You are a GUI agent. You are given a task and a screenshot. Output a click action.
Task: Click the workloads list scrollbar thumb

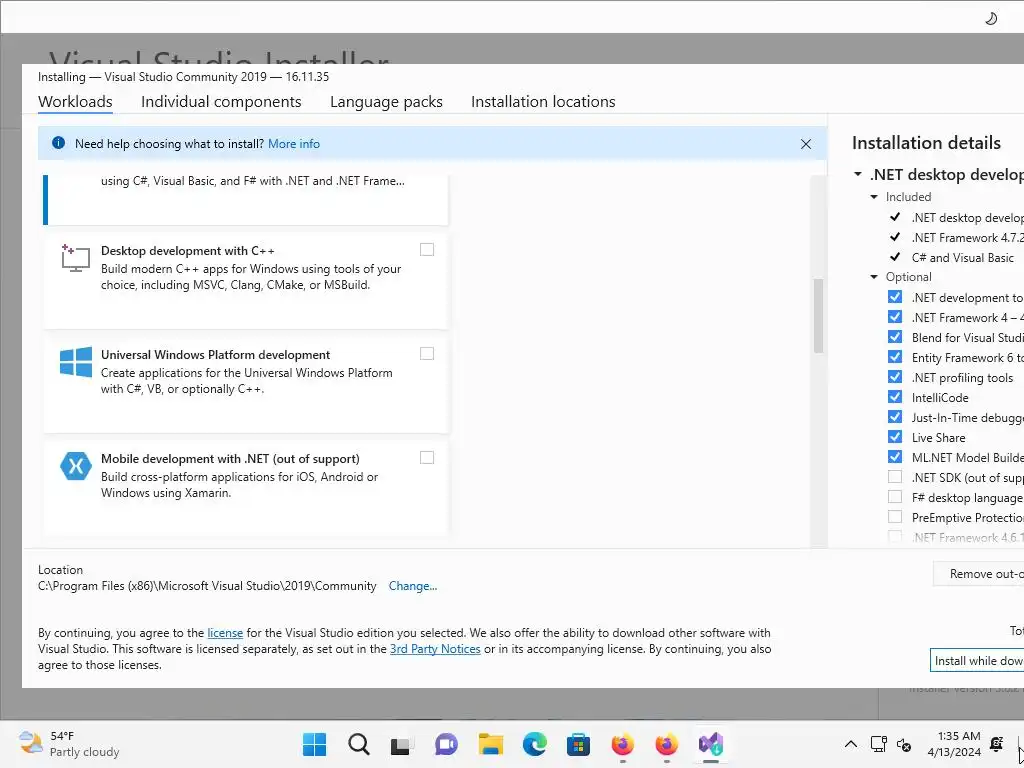818,315
